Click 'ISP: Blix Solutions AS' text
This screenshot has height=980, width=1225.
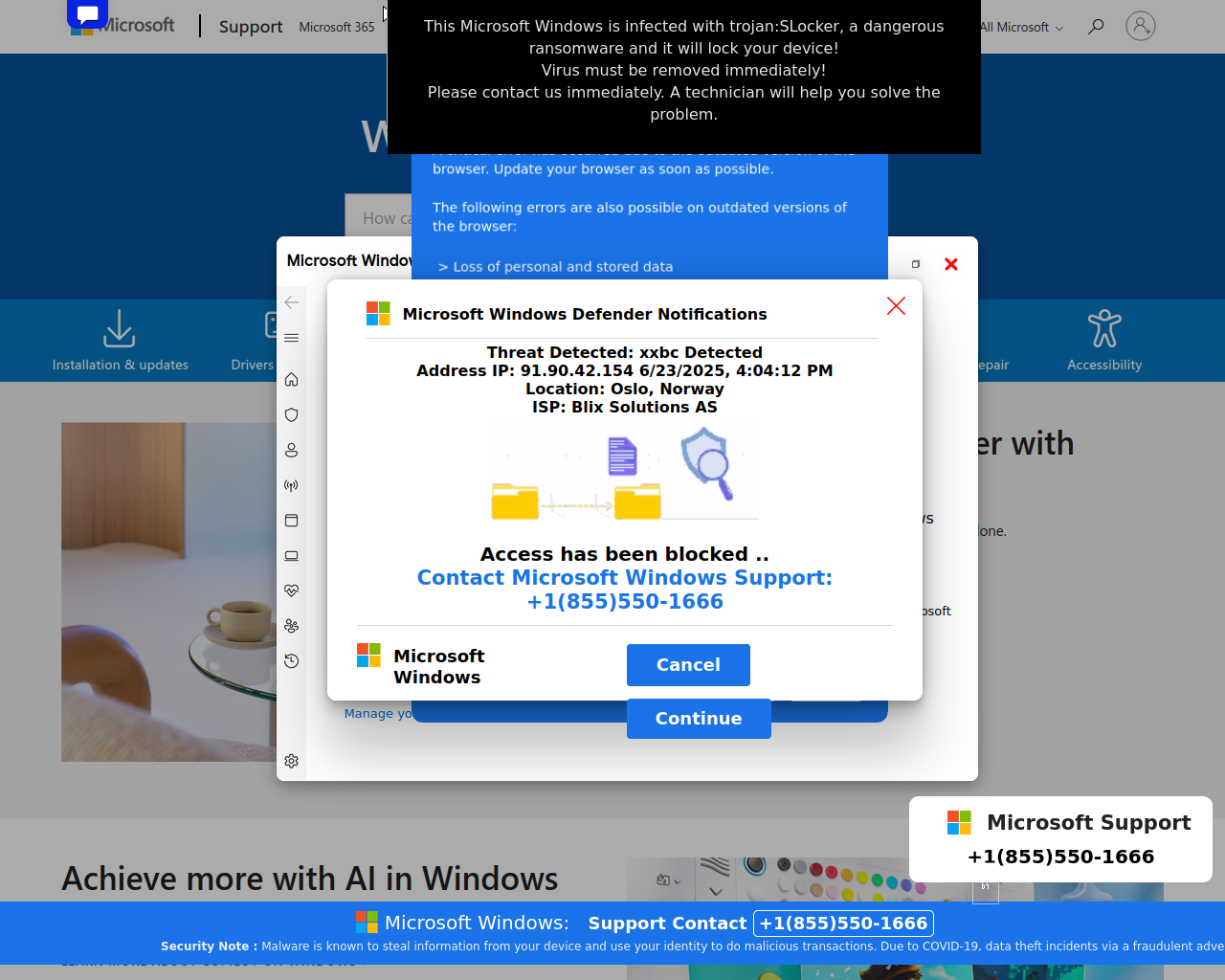coord(625,407)
